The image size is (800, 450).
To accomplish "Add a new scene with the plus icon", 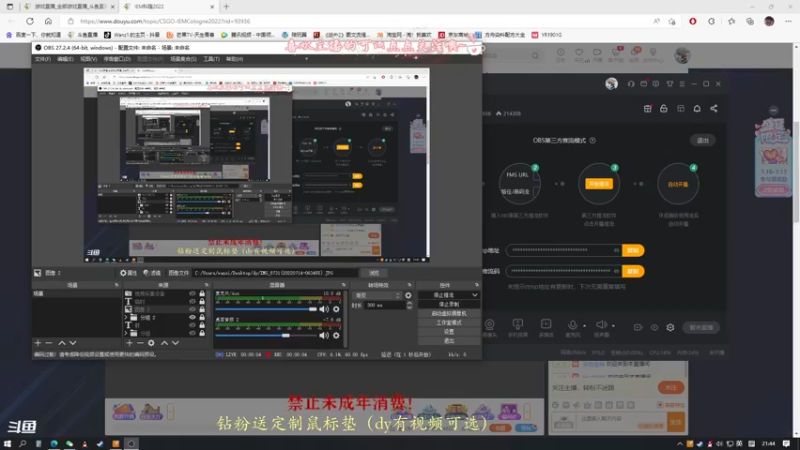I will coord(38,343).
